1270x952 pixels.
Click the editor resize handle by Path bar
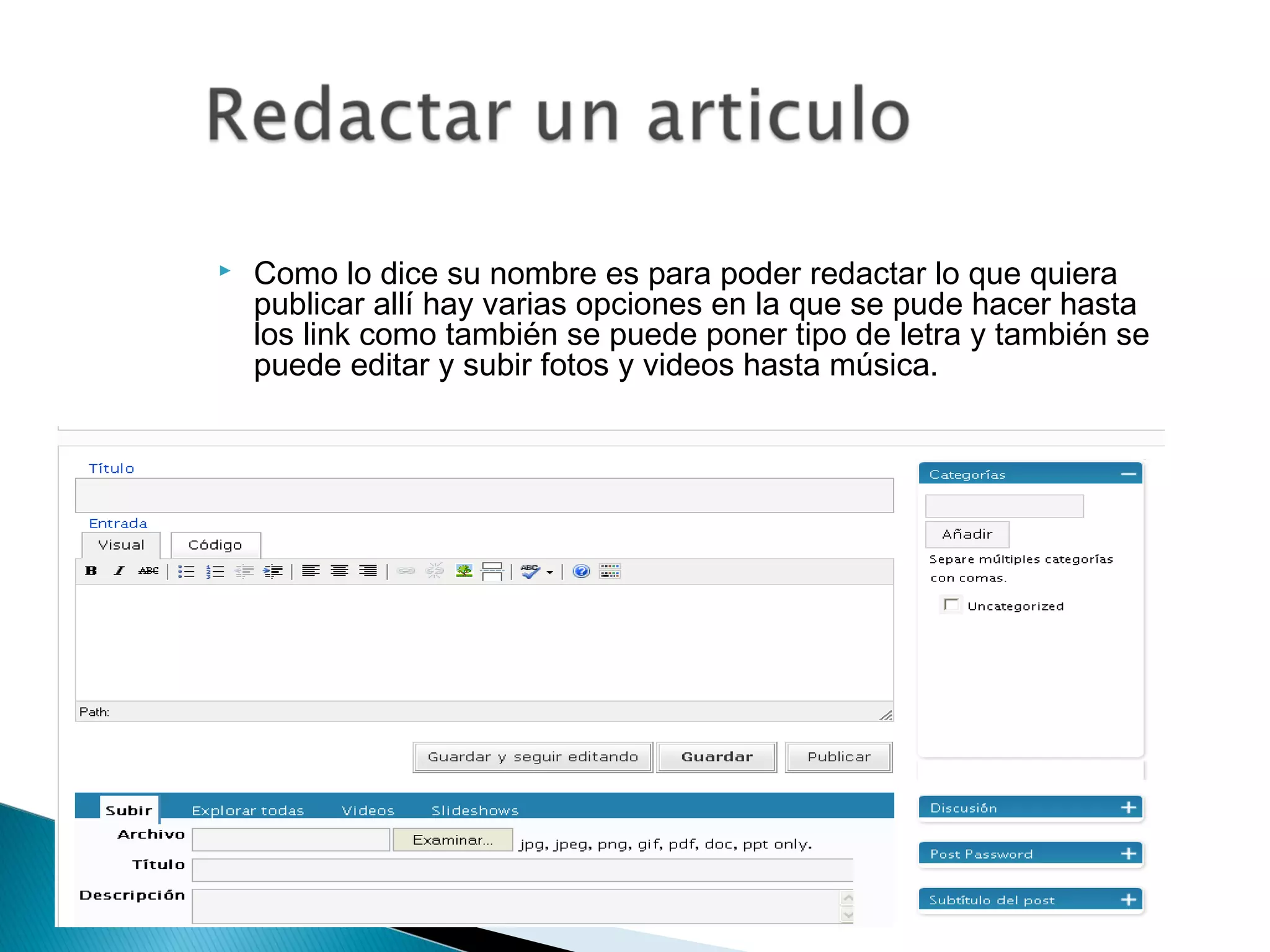coord(886,715)
